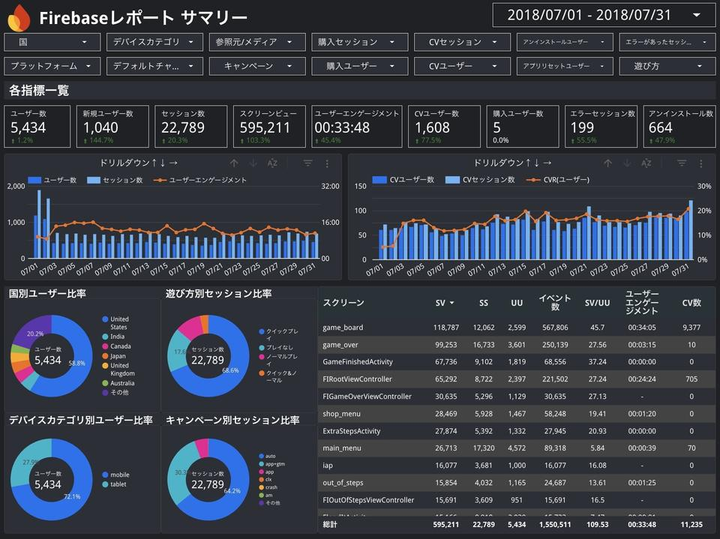
Task: Select the game_board table row
Action: coord(516,327)
